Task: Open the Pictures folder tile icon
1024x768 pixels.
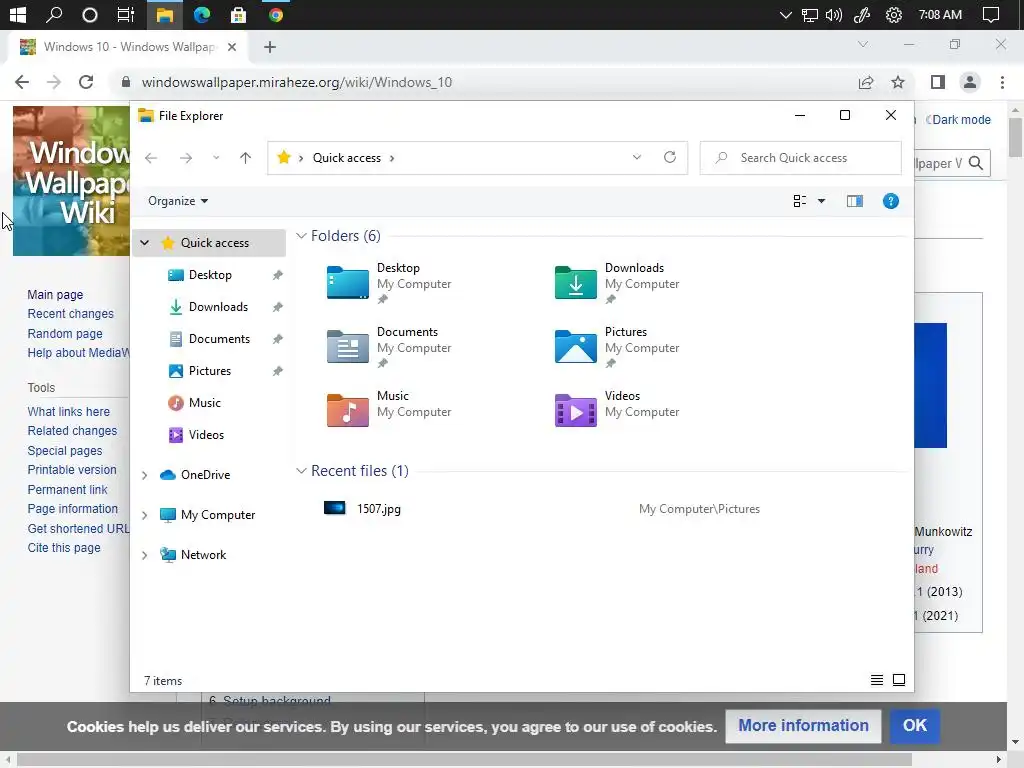Action: pos(575,346)
